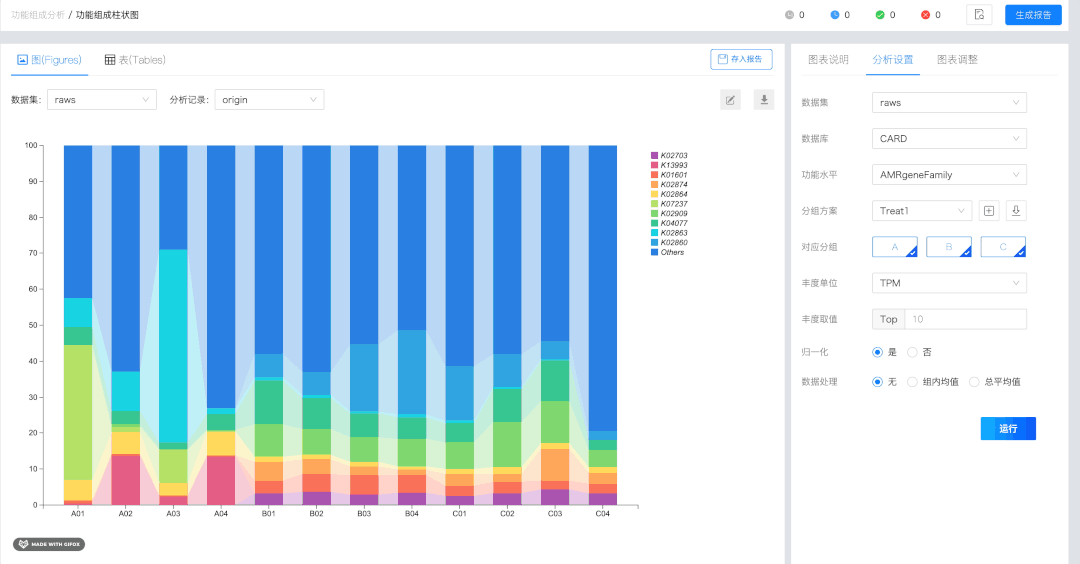
Task: Expand the settings panel 数据集 raws dropdown
Action: pyautogui.click(x=949, y=103)
